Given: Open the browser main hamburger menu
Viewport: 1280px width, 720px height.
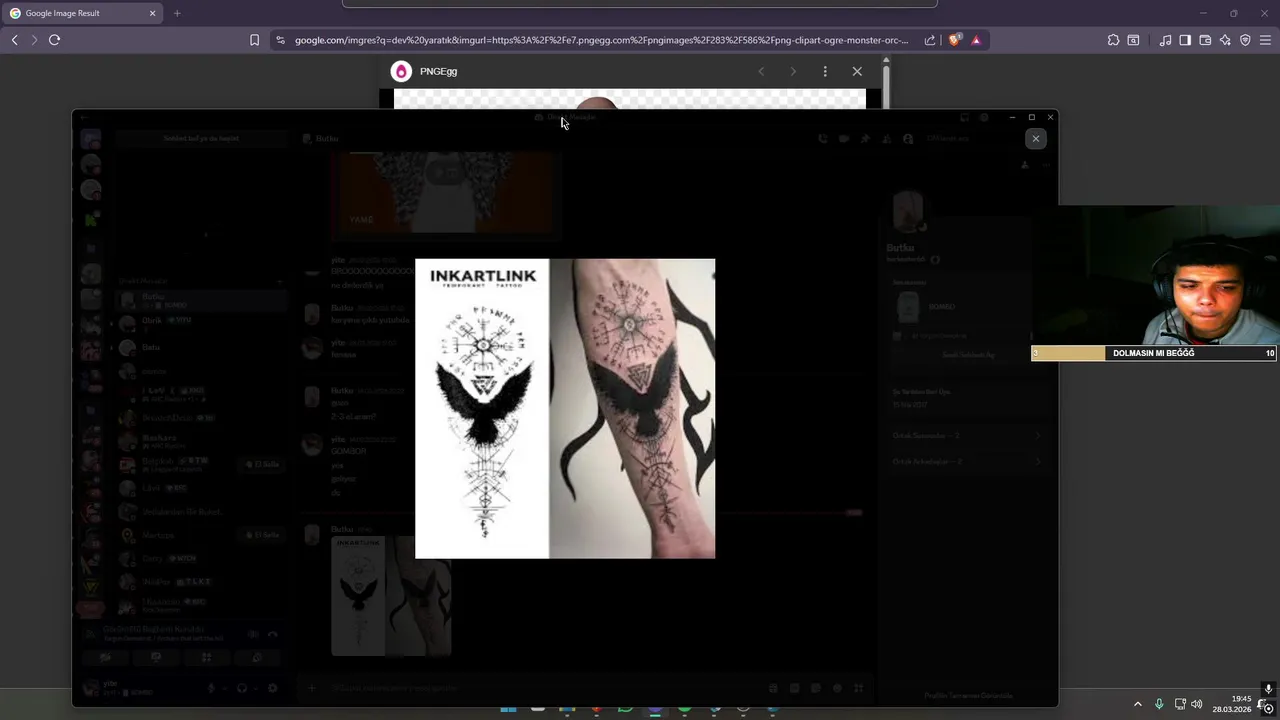Looking at the screenshot, I should tap(1265, 40).
